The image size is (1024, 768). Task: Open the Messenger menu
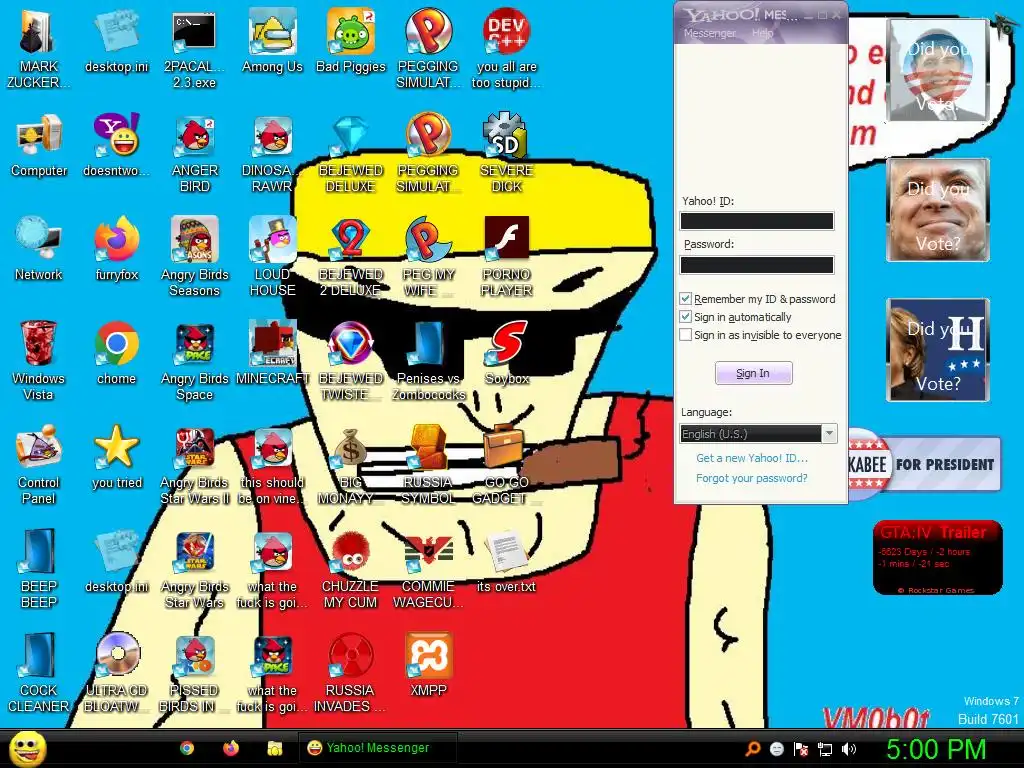[x=709, y=33]
